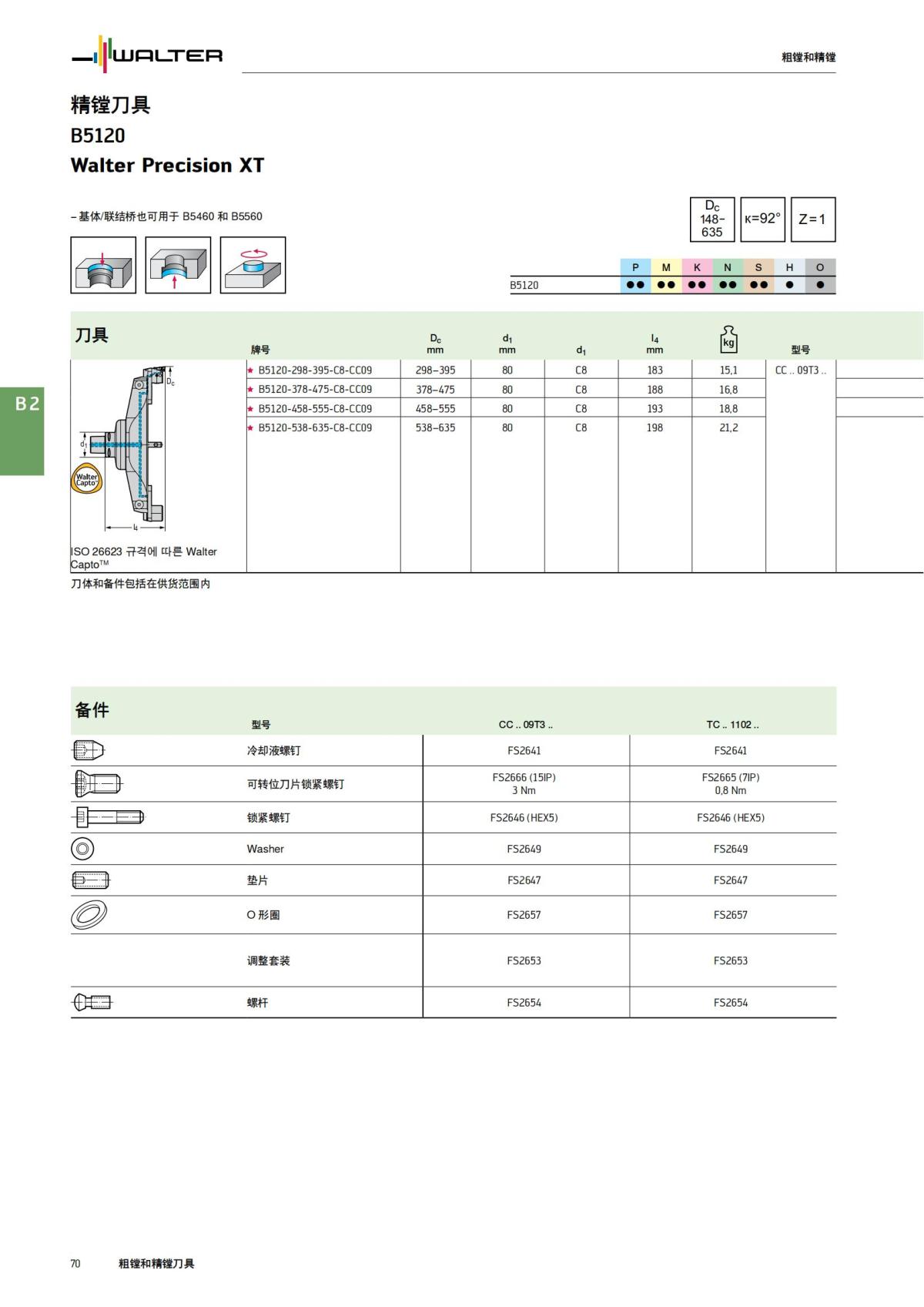The image size is (924, 1307).
Task: Click the 冷却液螺钉 row label
Action: (x=273, y=751)
